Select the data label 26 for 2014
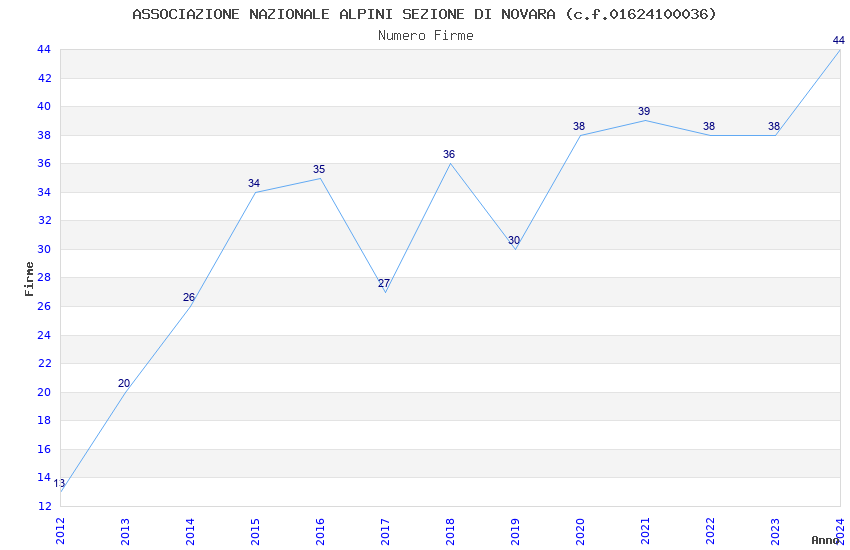Viewport: 850px width, 550px height. coord(189,297)
